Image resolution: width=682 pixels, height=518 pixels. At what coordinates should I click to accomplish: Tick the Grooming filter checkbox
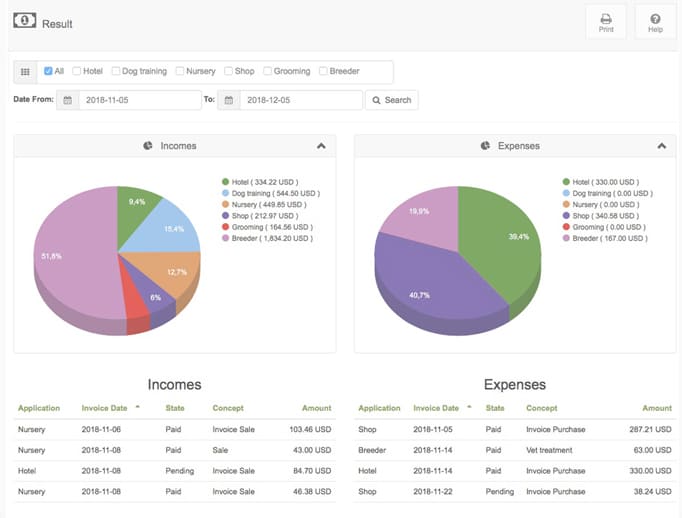(x=267, y=71)
